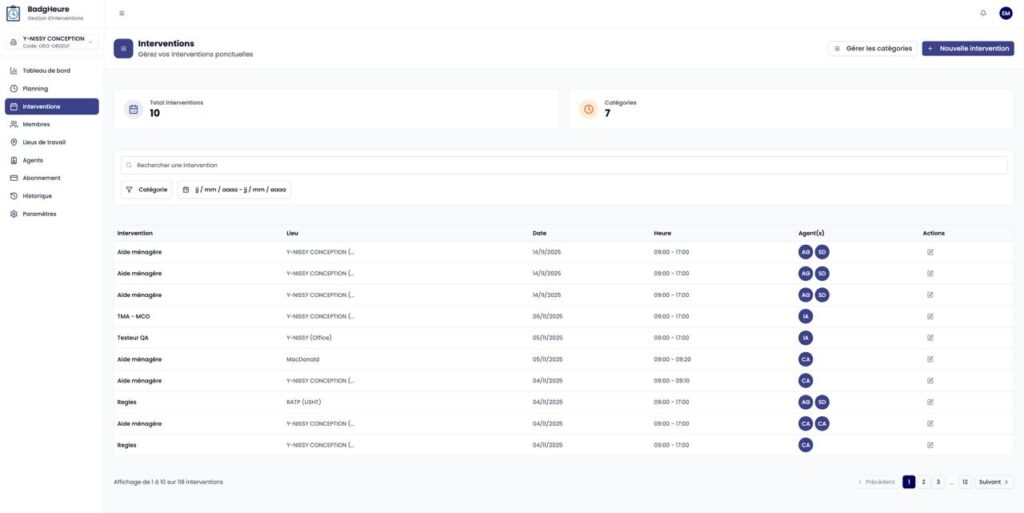Click the Nouvelle intervention button
Viewport: 1024px width, 513px height.
tap(968, 48)
